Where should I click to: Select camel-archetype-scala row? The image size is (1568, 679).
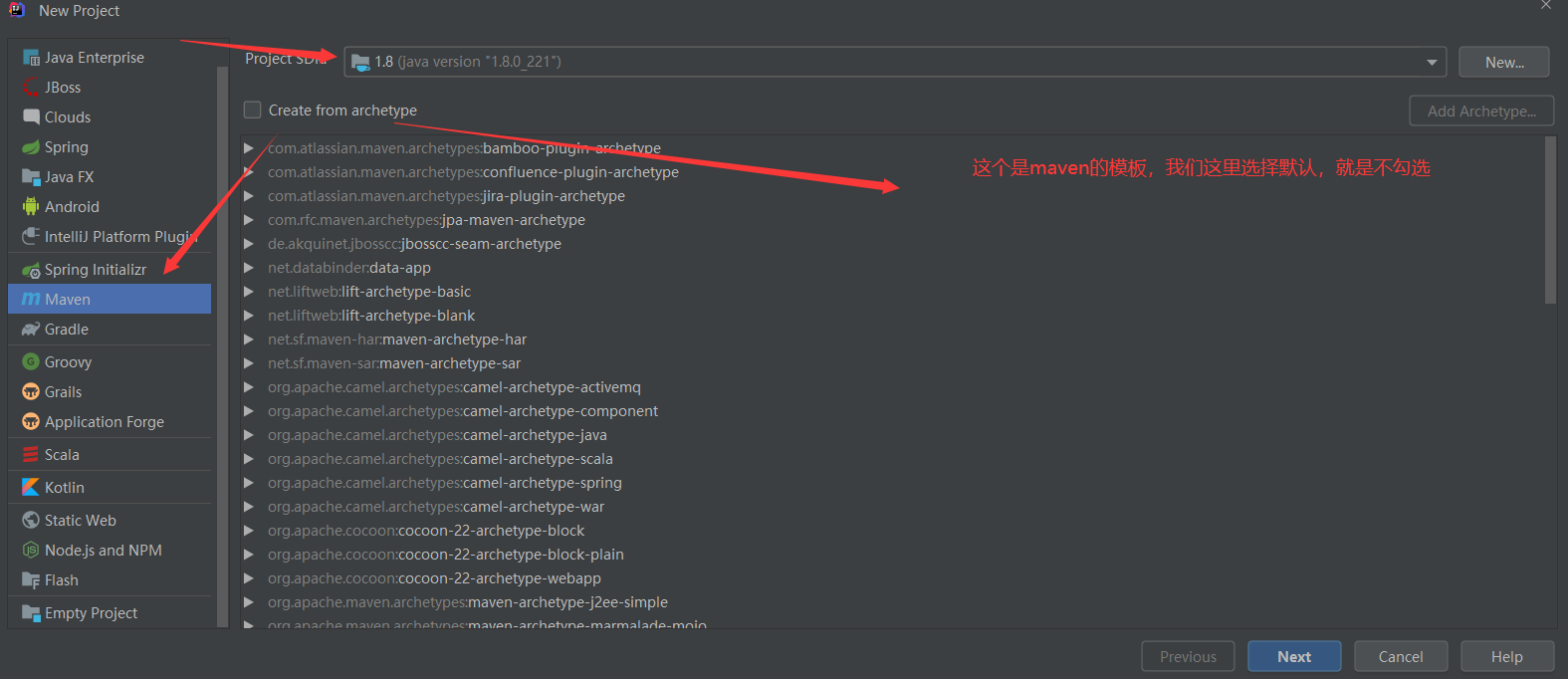click(x=892, y=459)
